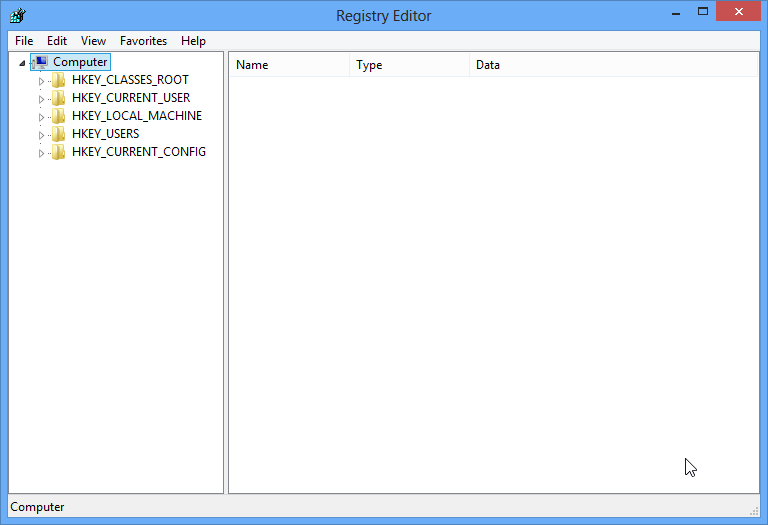Click the Registry Editor title bar icon
The height and width of the screenshot is (525, 768).
tap(17, 15)
